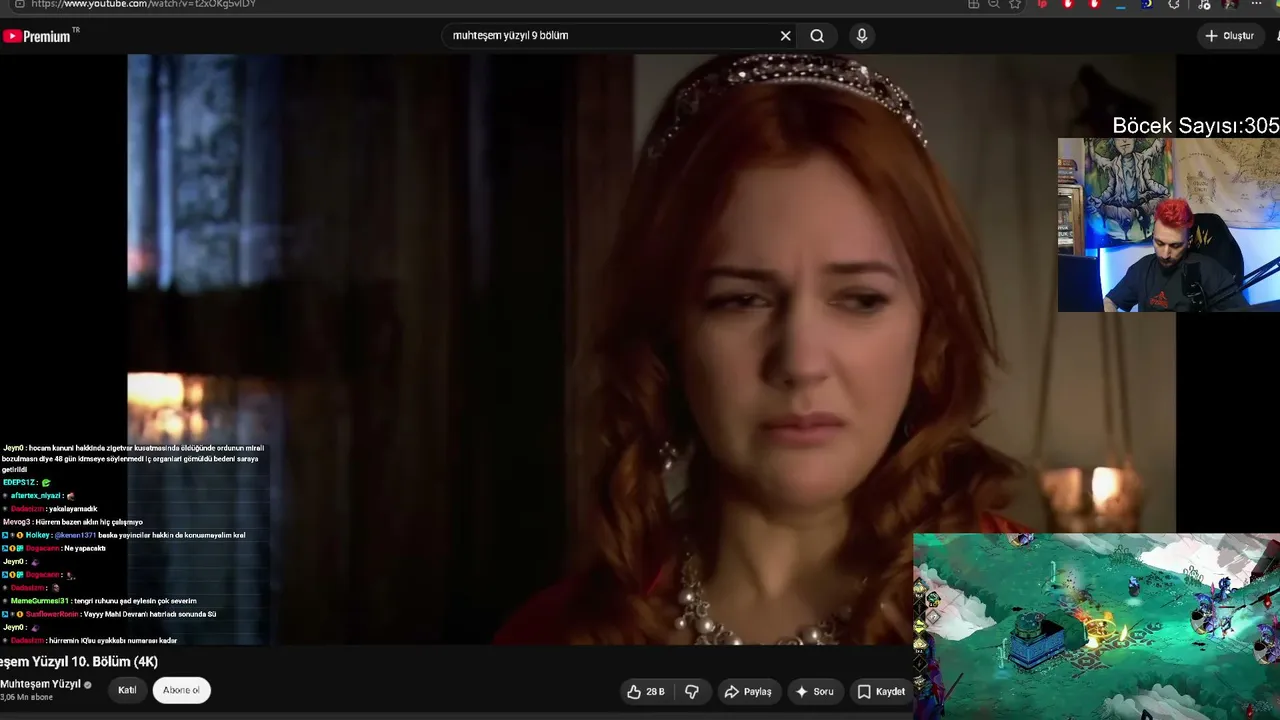Screen dimensions: 1280x720
Task: Open the browser profile avatar
Action: coord(1230,4)
